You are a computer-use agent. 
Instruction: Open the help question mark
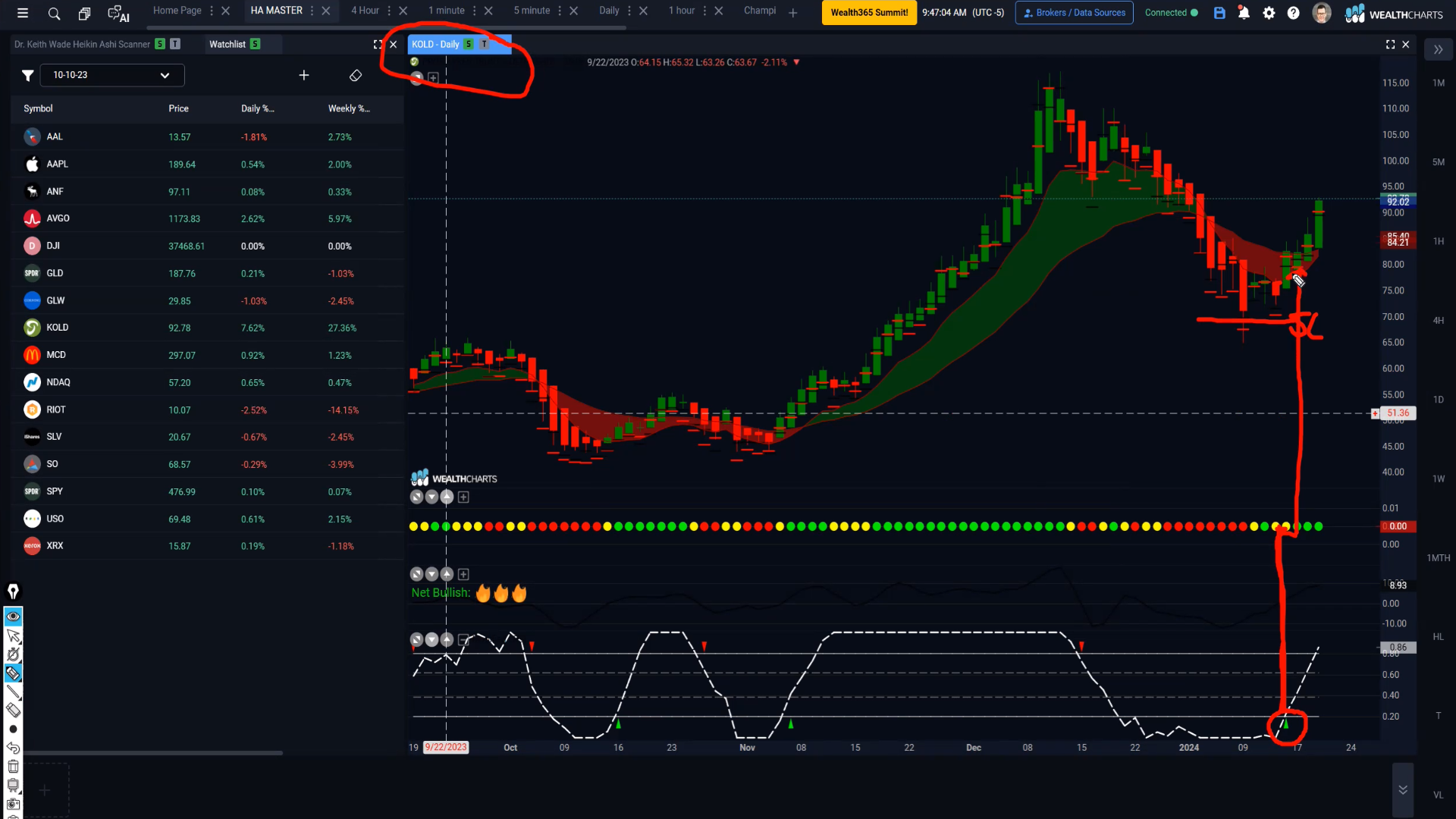(1294, 13)
